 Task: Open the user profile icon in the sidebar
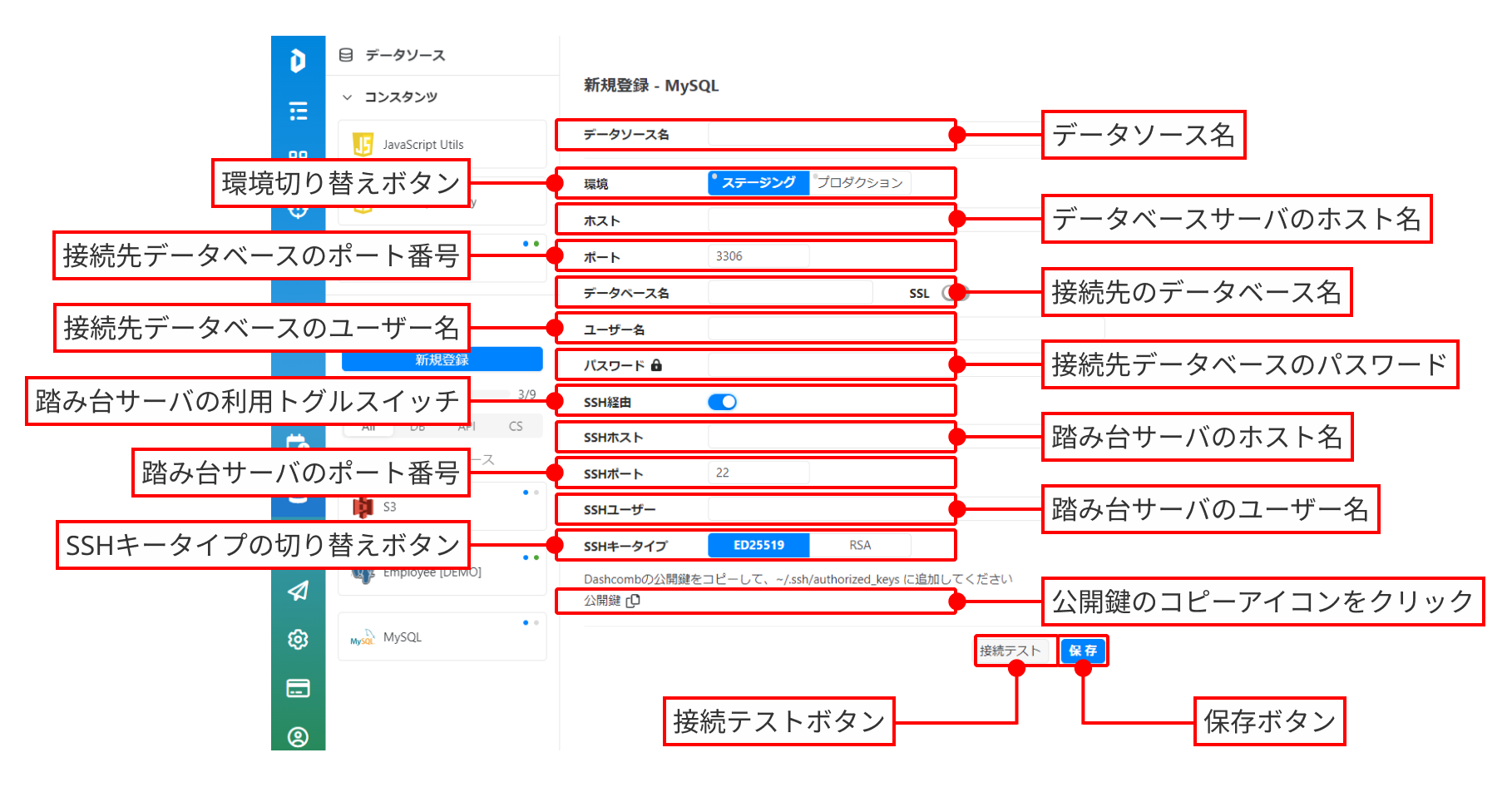[298, 736]
